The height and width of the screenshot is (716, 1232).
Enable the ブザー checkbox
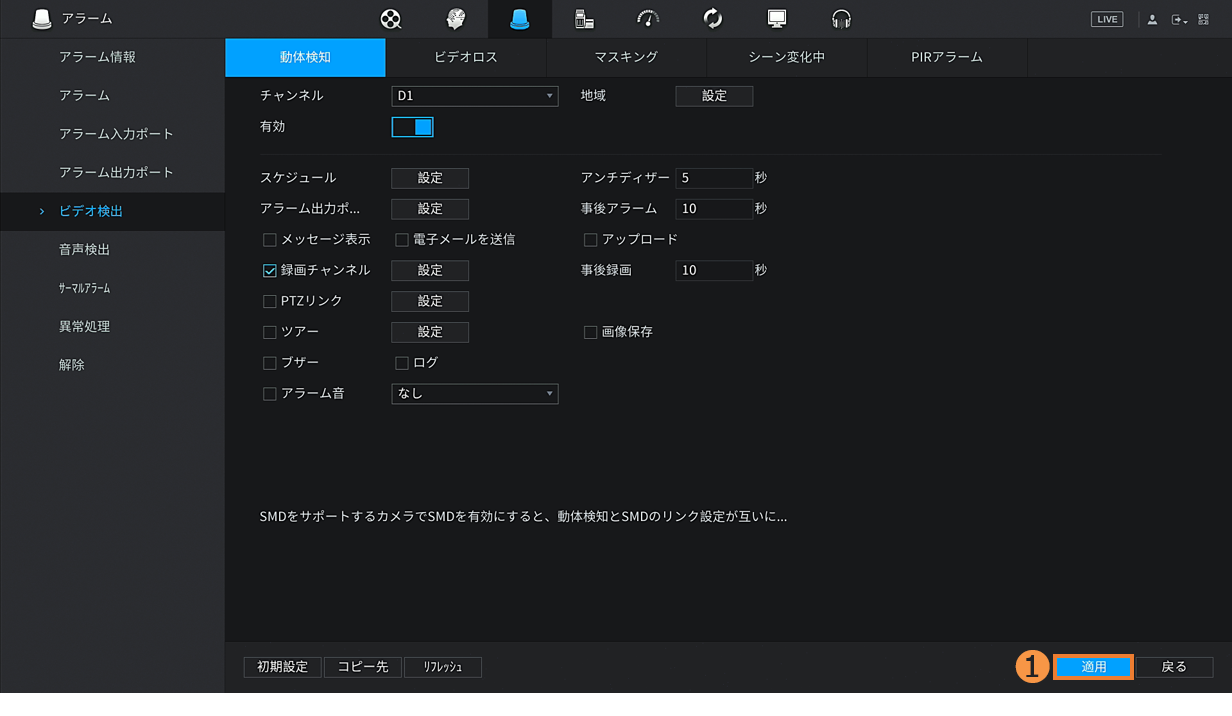point(270,362)
